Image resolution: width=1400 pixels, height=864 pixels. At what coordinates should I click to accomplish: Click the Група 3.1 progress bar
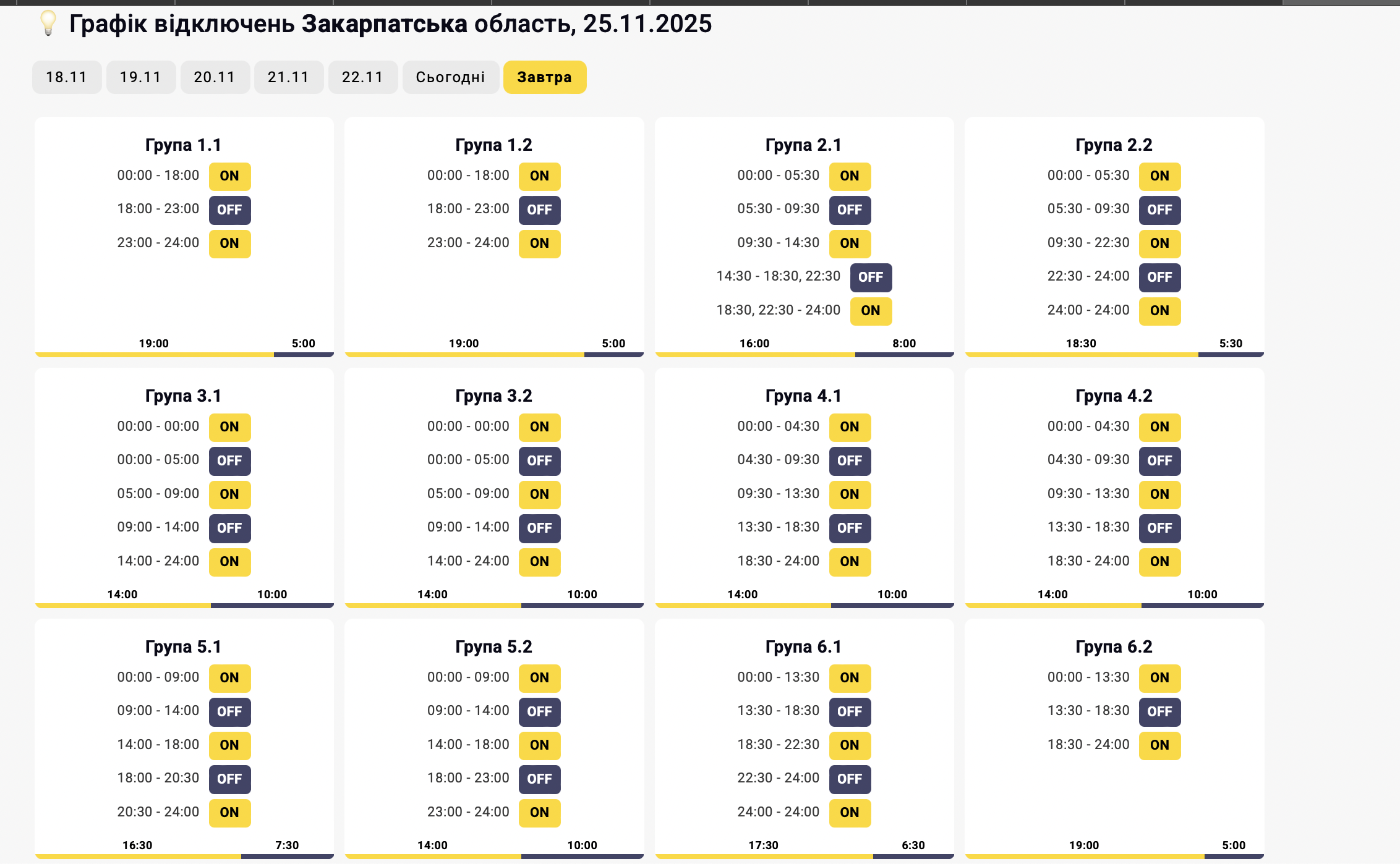coord(184,606)
